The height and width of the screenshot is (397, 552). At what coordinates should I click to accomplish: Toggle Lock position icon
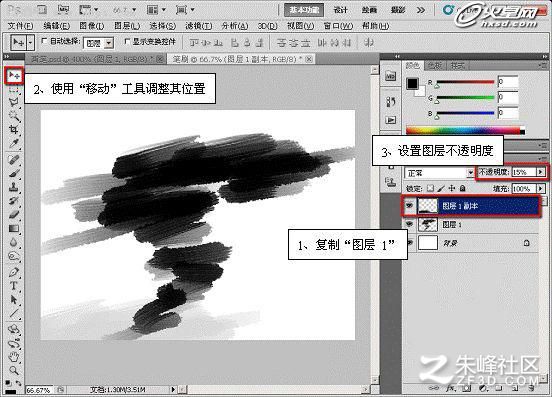(452, 189)
